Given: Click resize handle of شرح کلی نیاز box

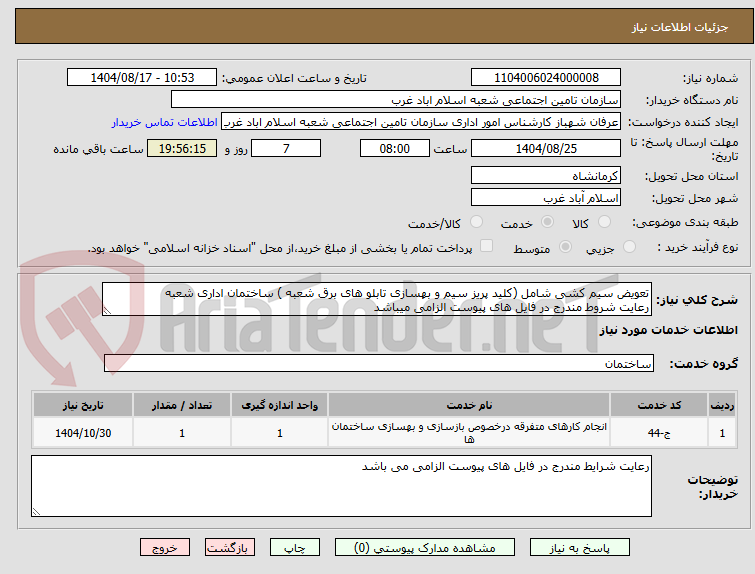Looking at the screenshot, I should (x=107, y=311).
